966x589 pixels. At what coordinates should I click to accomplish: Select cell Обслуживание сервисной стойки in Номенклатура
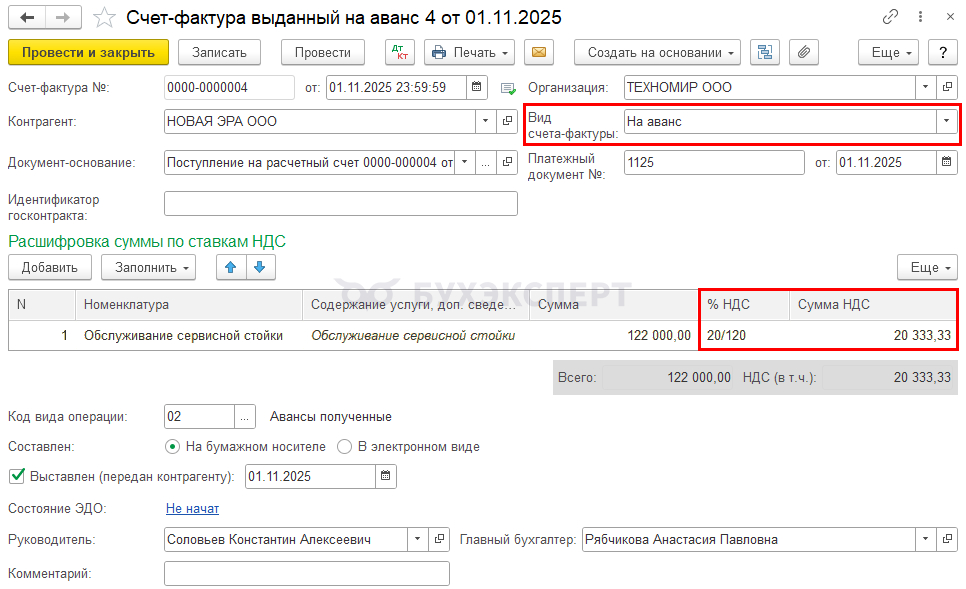(189, 336)
